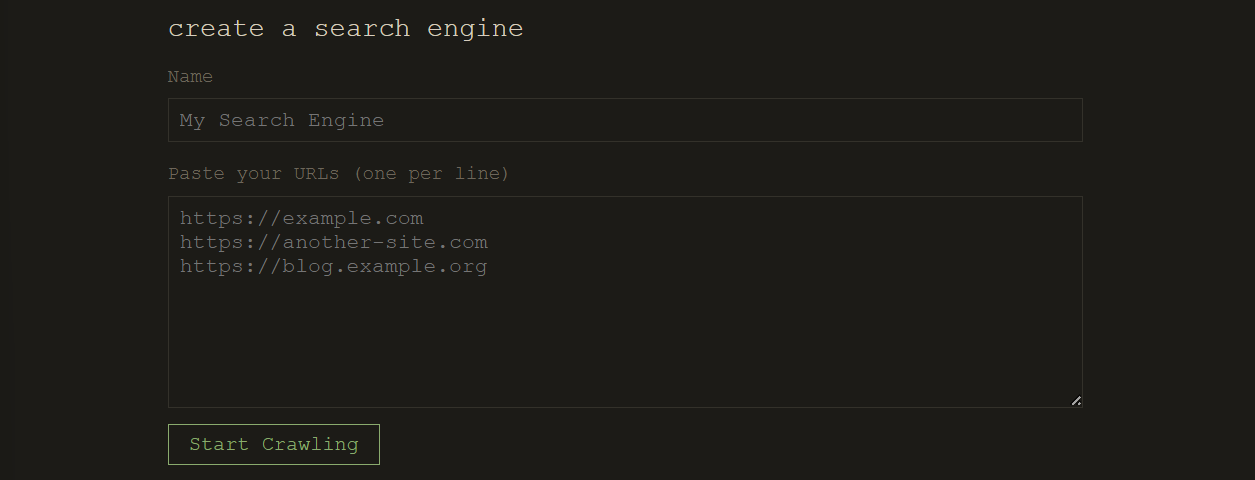This screenshot has width=1255, height=480.
Task: Click the https://example.com placeholder line
Action: [301, 218]
